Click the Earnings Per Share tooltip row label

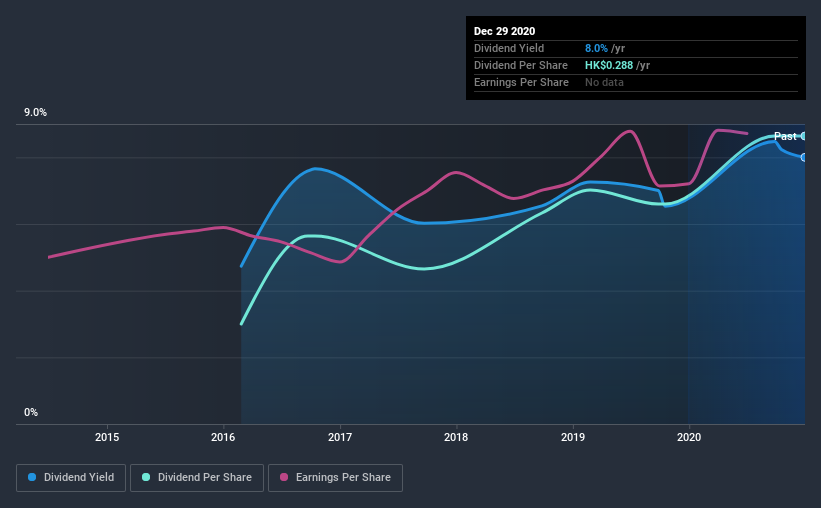click(x=521, y=82)
